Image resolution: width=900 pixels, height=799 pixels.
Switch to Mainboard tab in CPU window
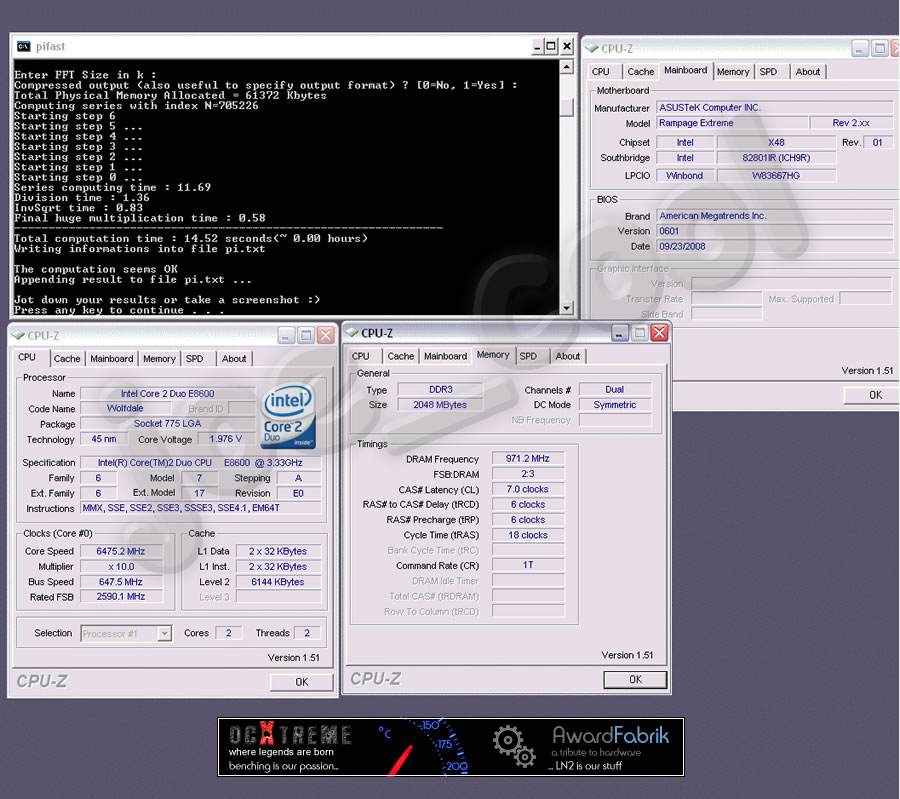[x=111, y=359]
